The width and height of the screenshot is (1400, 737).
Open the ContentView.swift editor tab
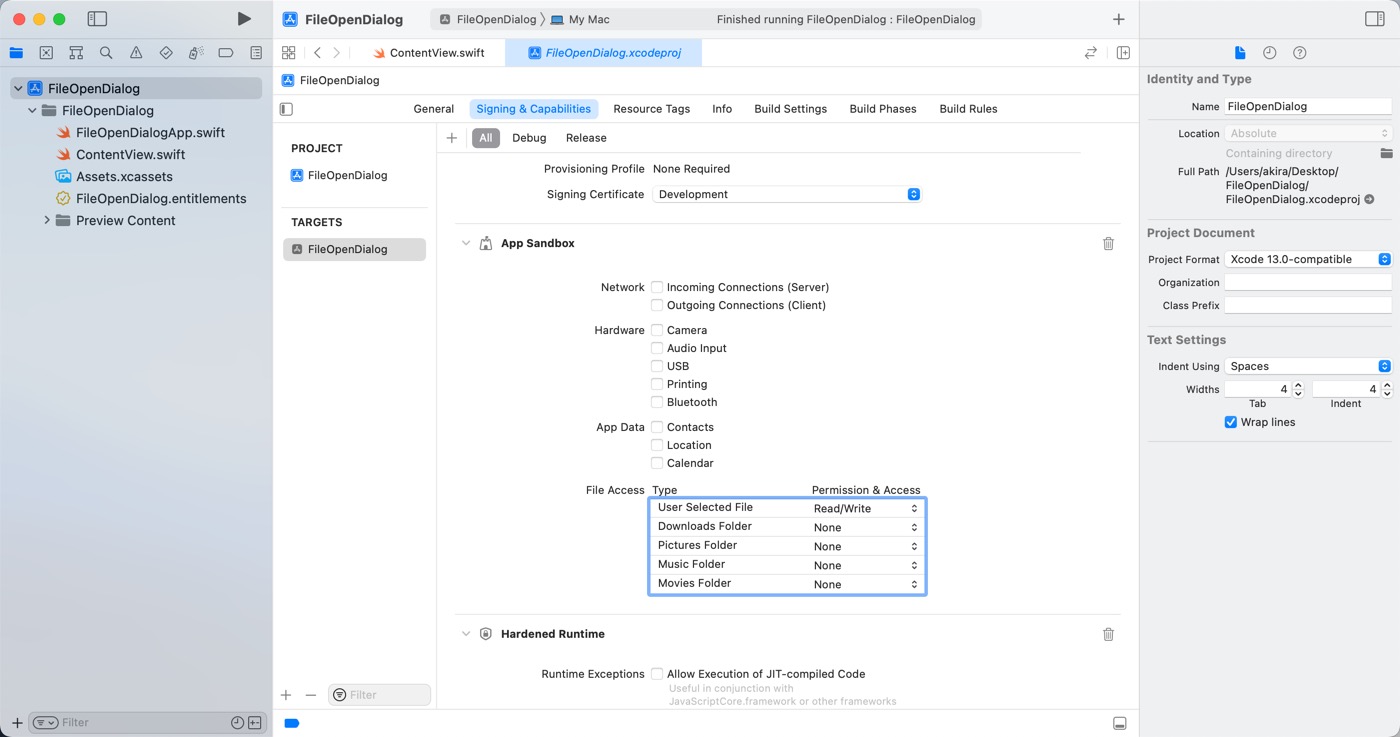click(x=429, y=53)
